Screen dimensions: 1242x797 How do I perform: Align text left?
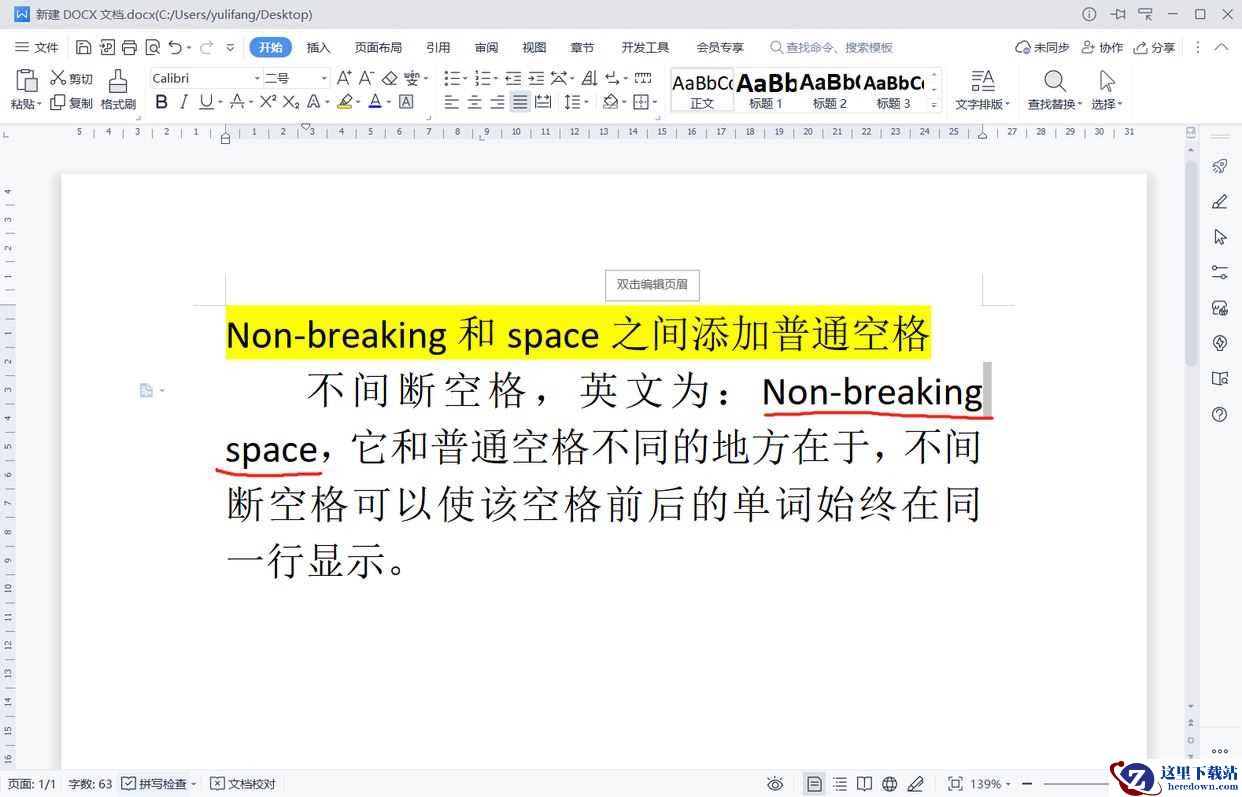452,102
